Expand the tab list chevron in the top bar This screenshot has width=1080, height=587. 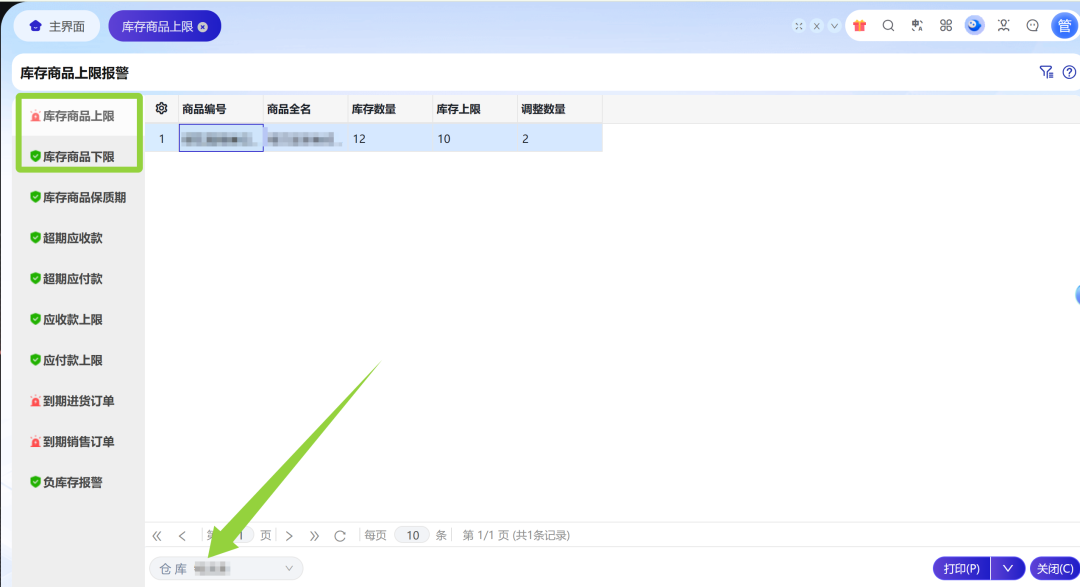coord(834,26)
